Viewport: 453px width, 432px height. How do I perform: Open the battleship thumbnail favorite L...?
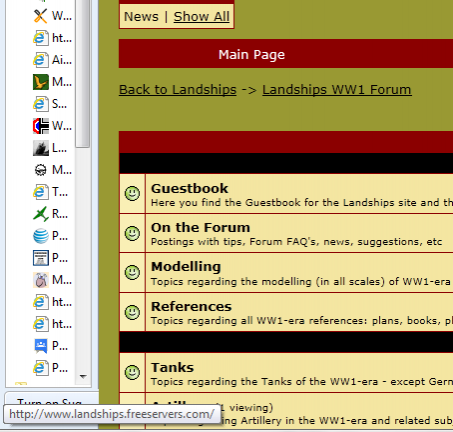pyautogui.click(x=50, y=148)
